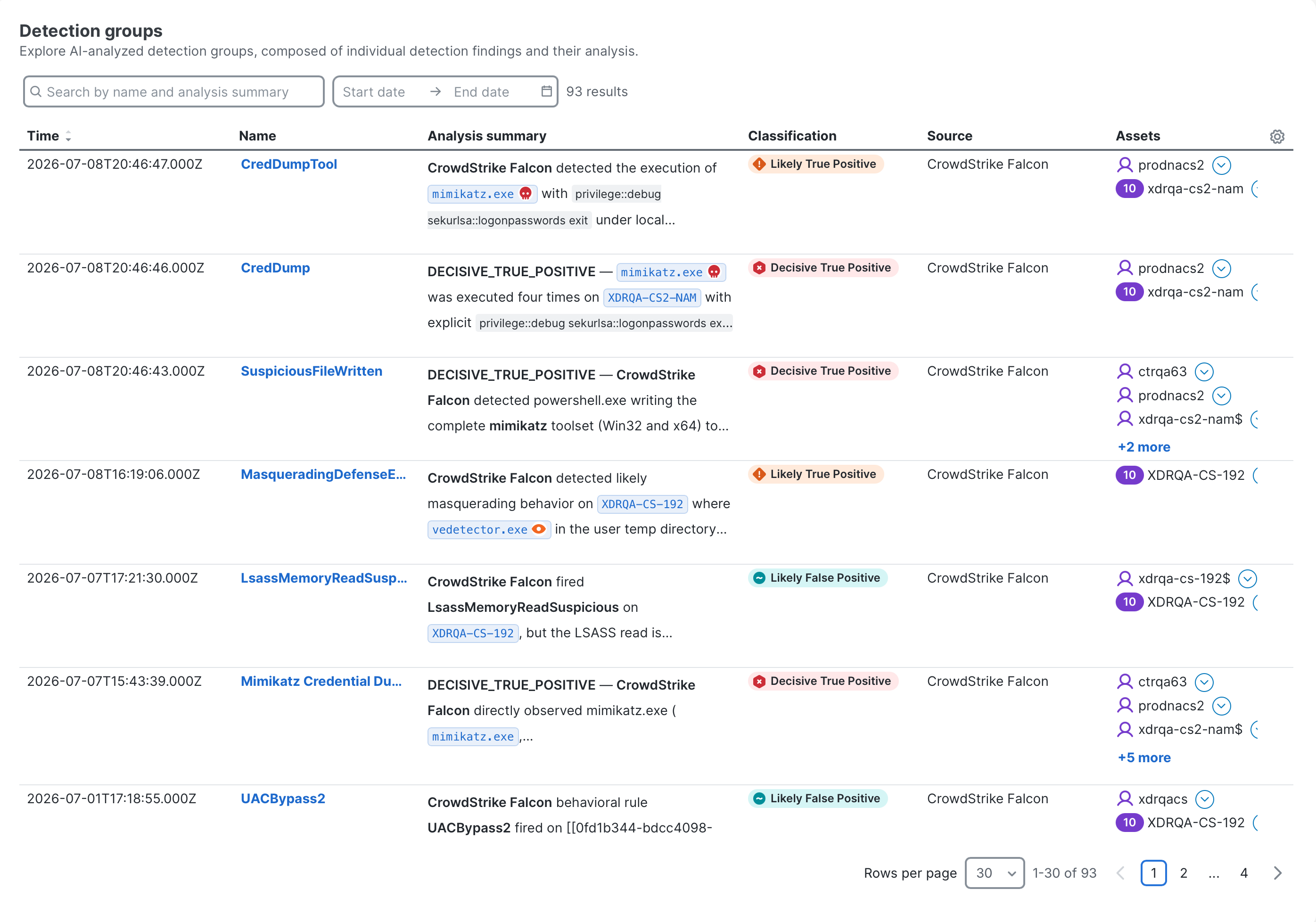Expand xdrqa-cs-192$ asset chevron

pos(1248,579)
